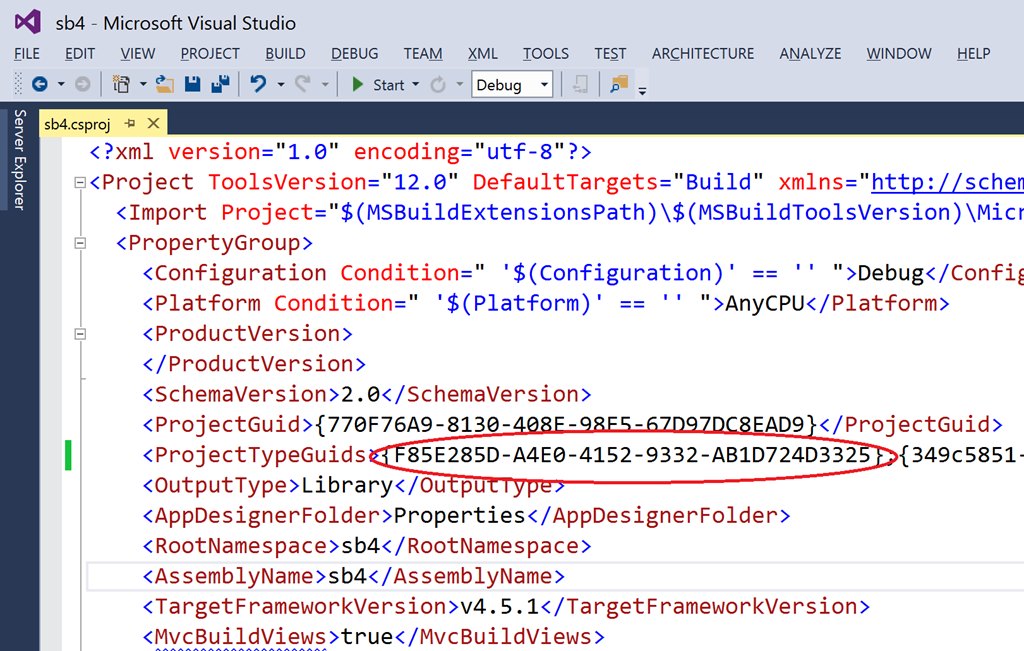Click the OutputType value Library

[x=347, y=485]
